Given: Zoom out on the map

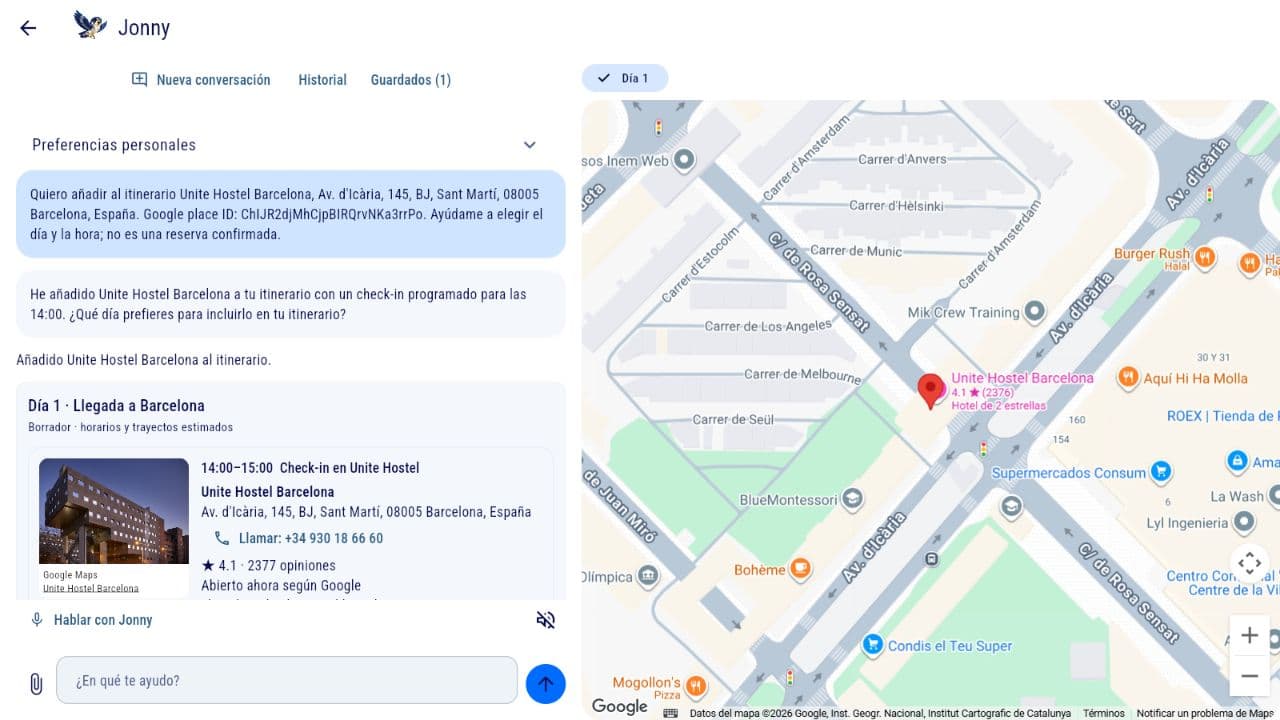Looking at the screenshot, I should click(1249, 676).
